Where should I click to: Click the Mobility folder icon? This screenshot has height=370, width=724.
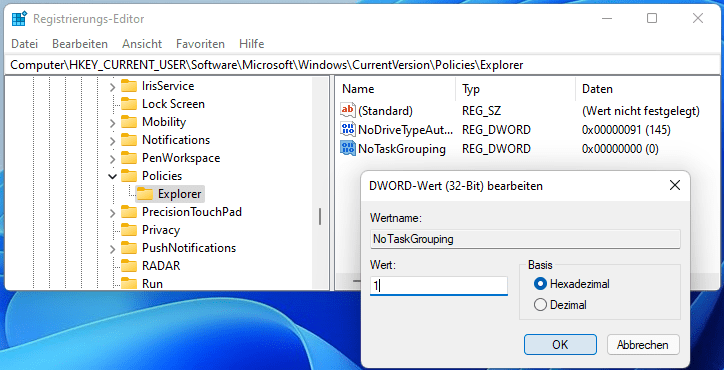(x=129, y=122)
